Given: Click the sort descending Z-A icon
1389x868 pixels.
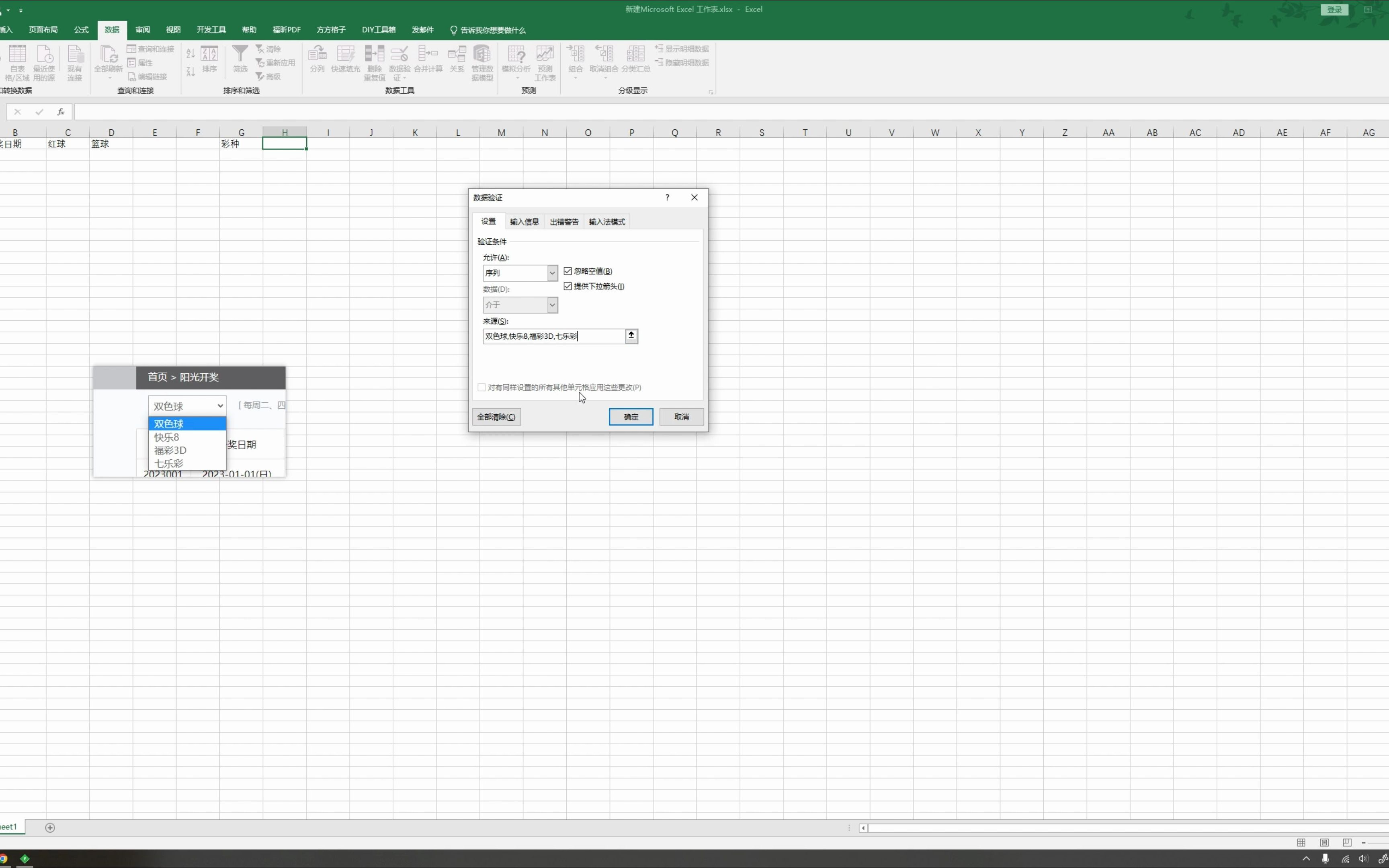Looking at the screenshot, I should point(191,72).
